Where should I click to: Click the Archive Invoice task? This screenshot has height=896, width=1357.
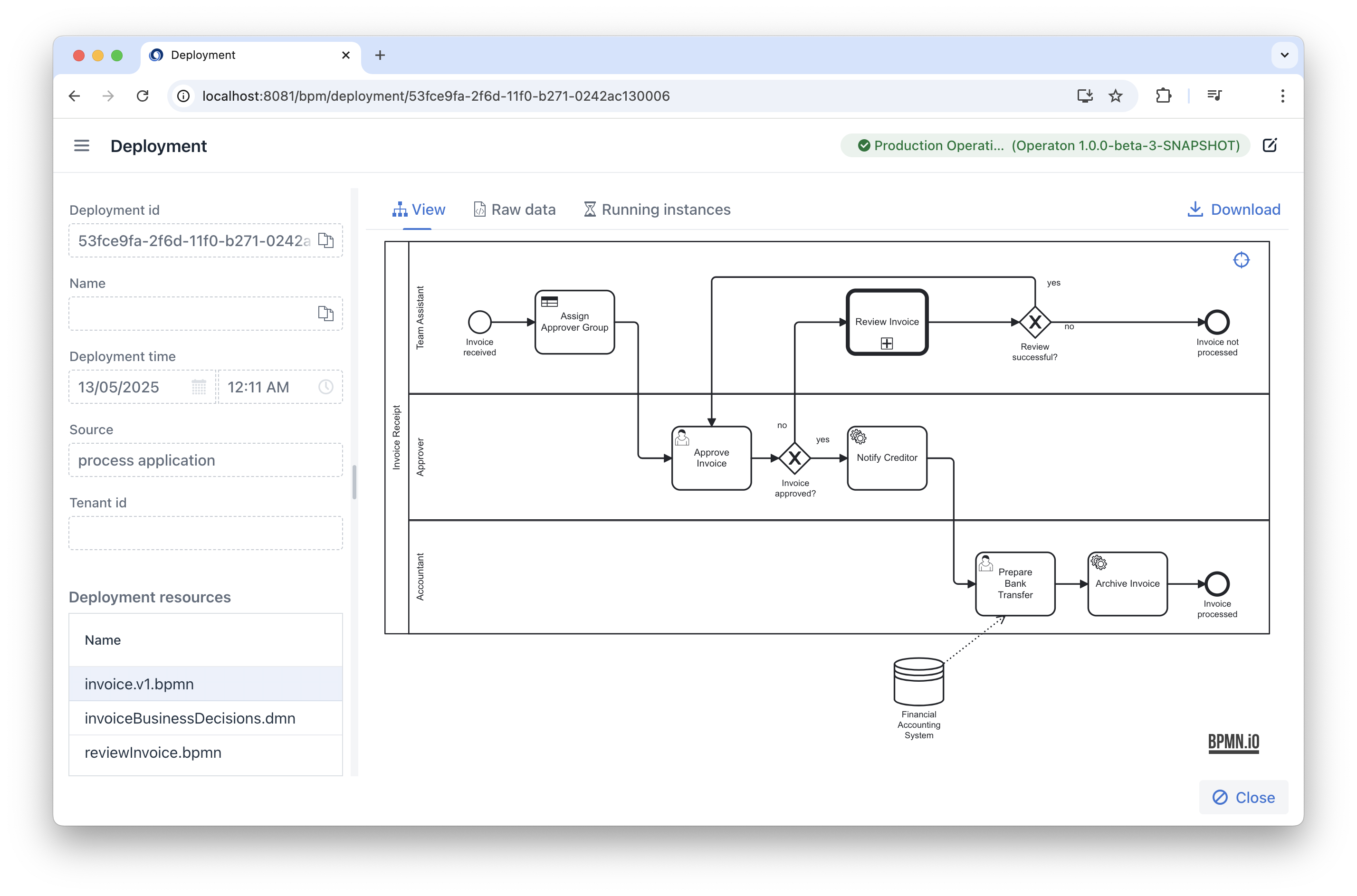(1128, 584)
